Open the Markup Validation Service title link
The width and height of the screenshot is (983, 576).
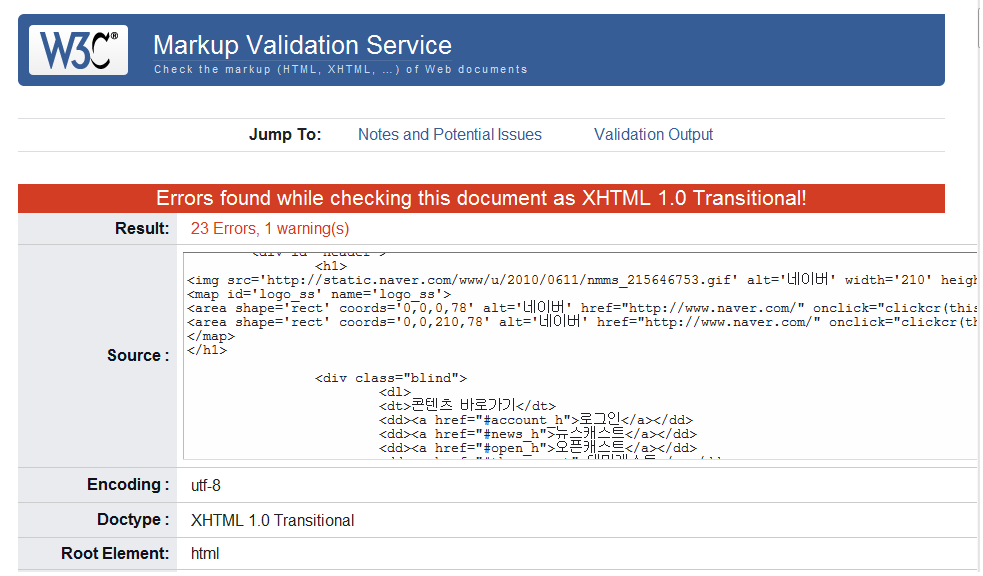pos(302,45)
